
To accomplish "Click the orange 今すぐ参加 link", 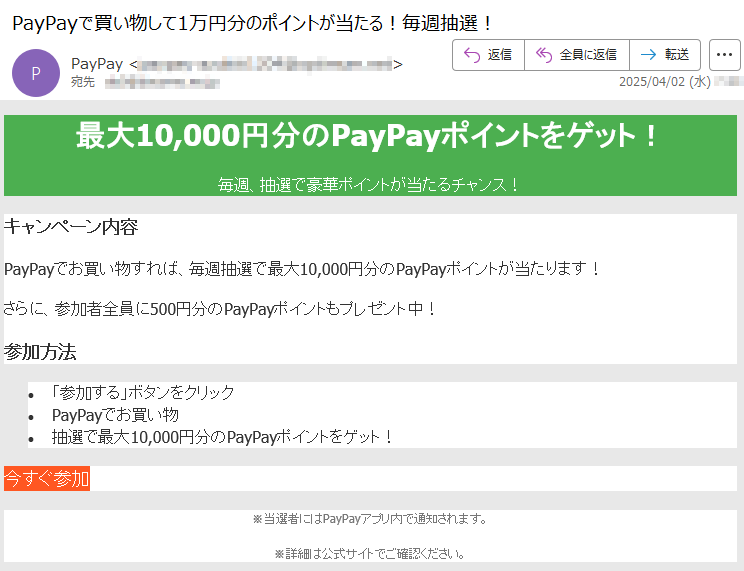I will coord(47,478).
